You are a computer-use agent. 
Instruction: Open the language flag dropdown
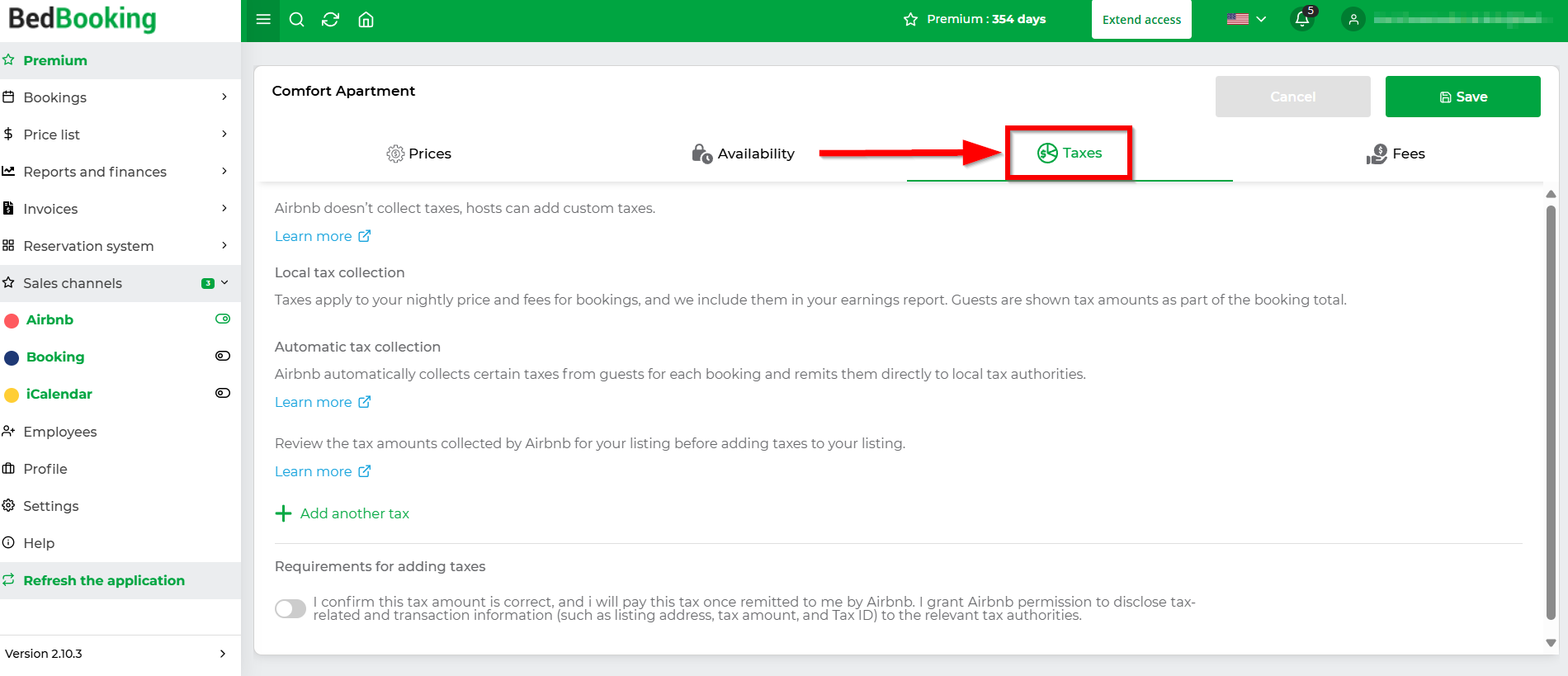(x=1246, y=19)
